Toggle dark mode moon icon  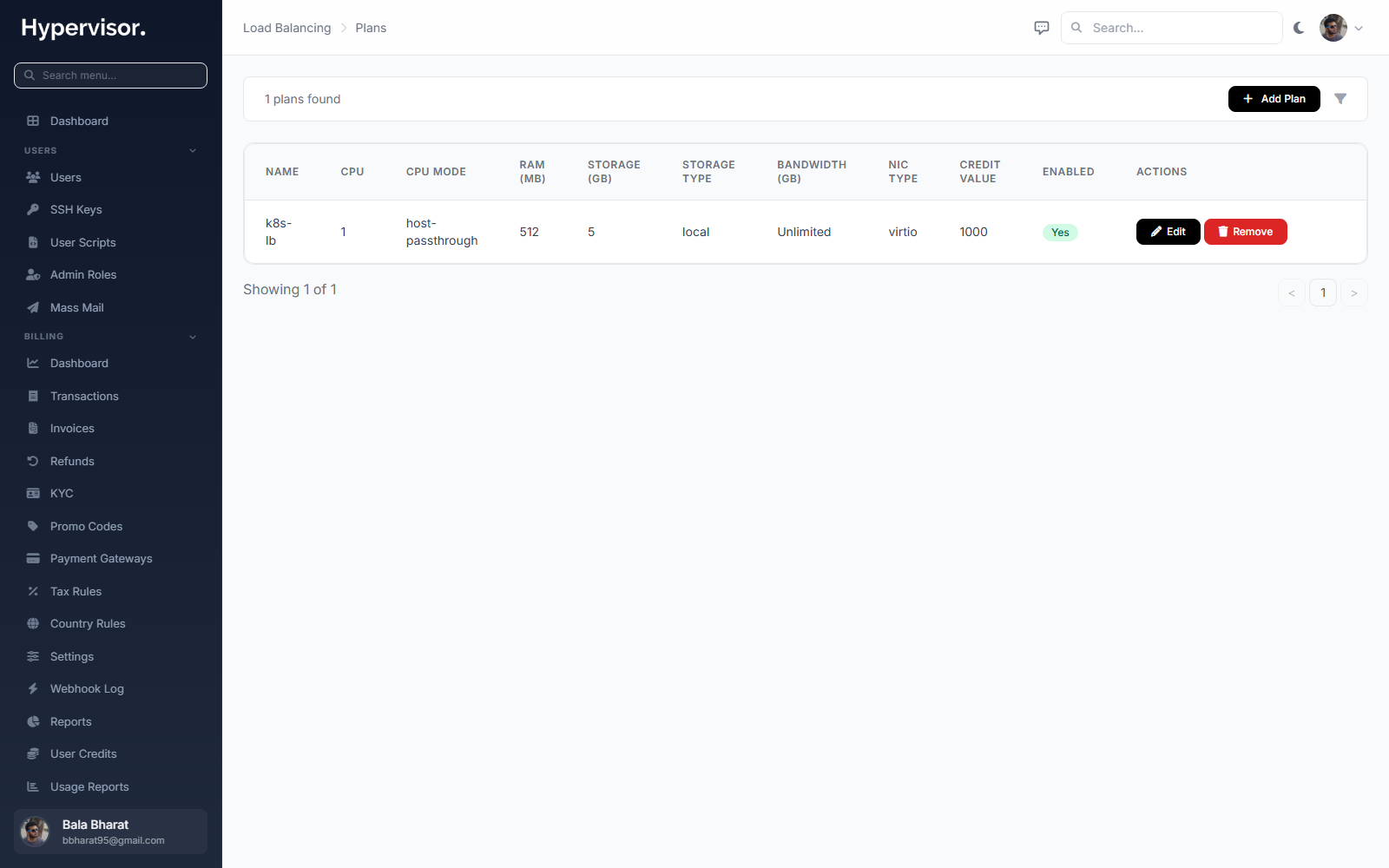coord(1299,28)
